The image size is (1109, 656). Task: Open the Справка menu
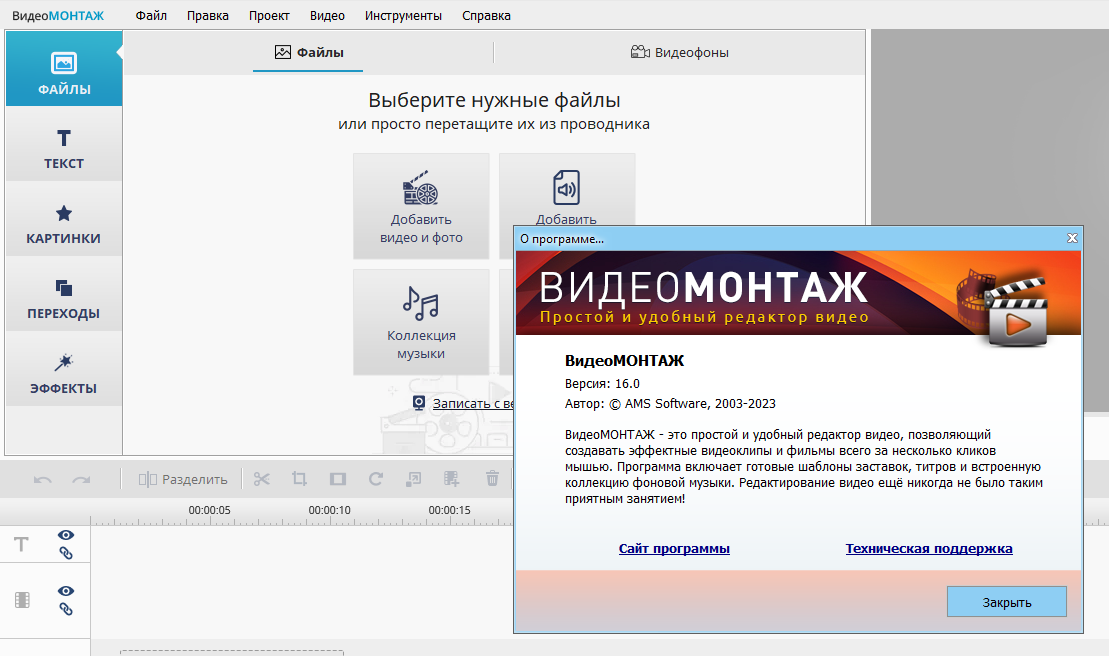(x=486, y=16)
